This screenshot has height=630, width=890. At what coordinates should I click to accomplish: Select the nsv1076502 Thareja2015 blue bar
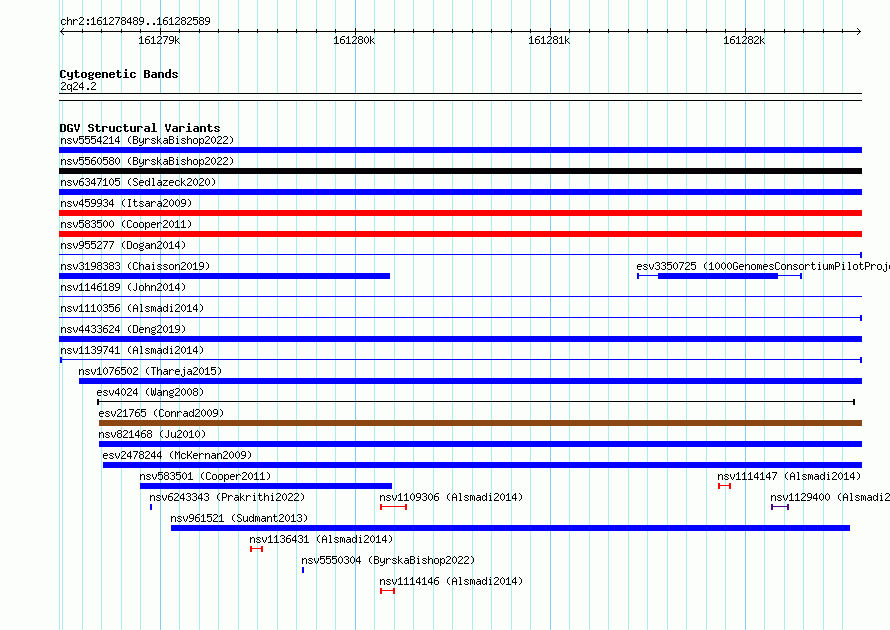pyautogui.click(x=471, y=381)
